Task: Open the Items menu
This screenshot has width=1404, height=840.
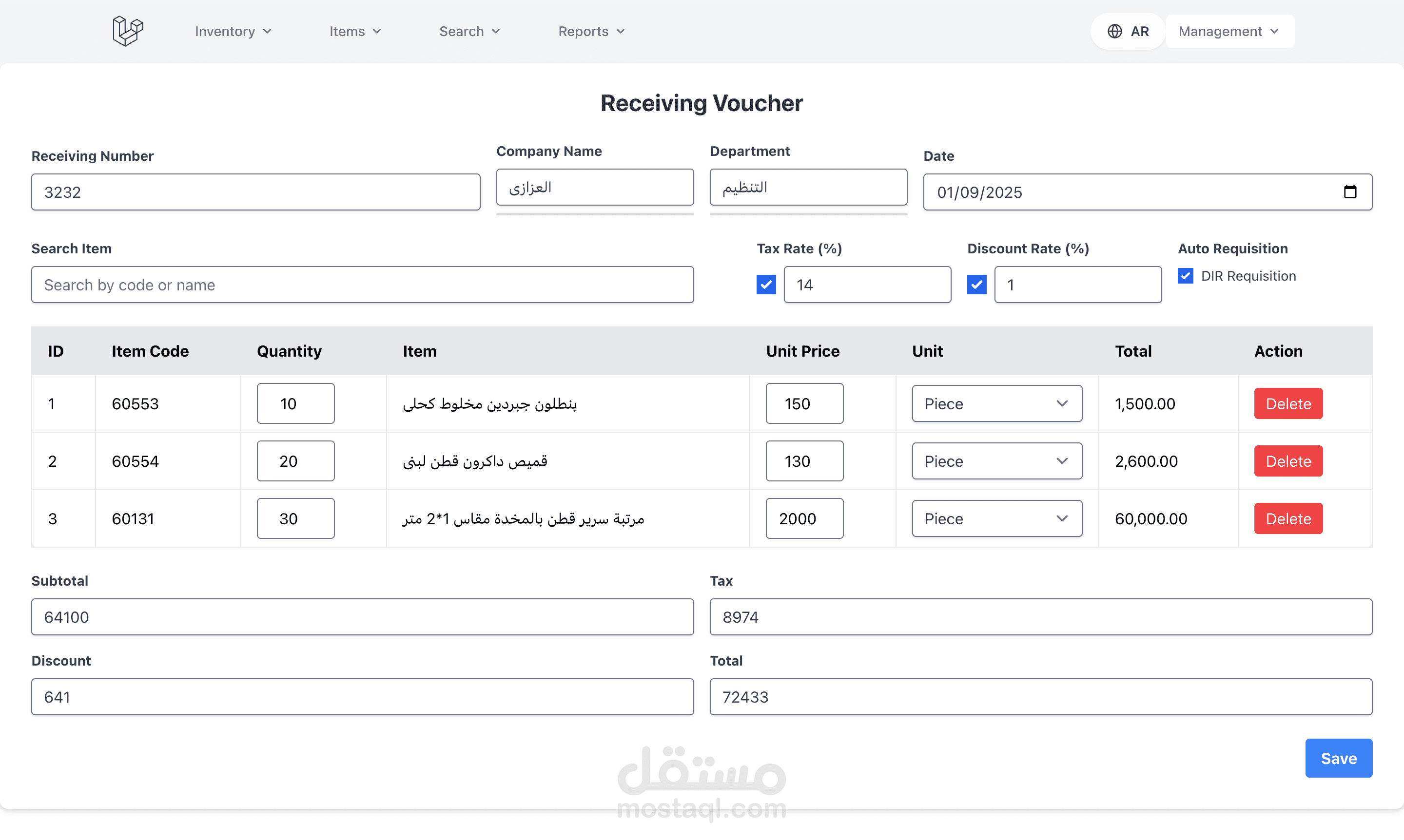Action: click(x=355, y=32)
